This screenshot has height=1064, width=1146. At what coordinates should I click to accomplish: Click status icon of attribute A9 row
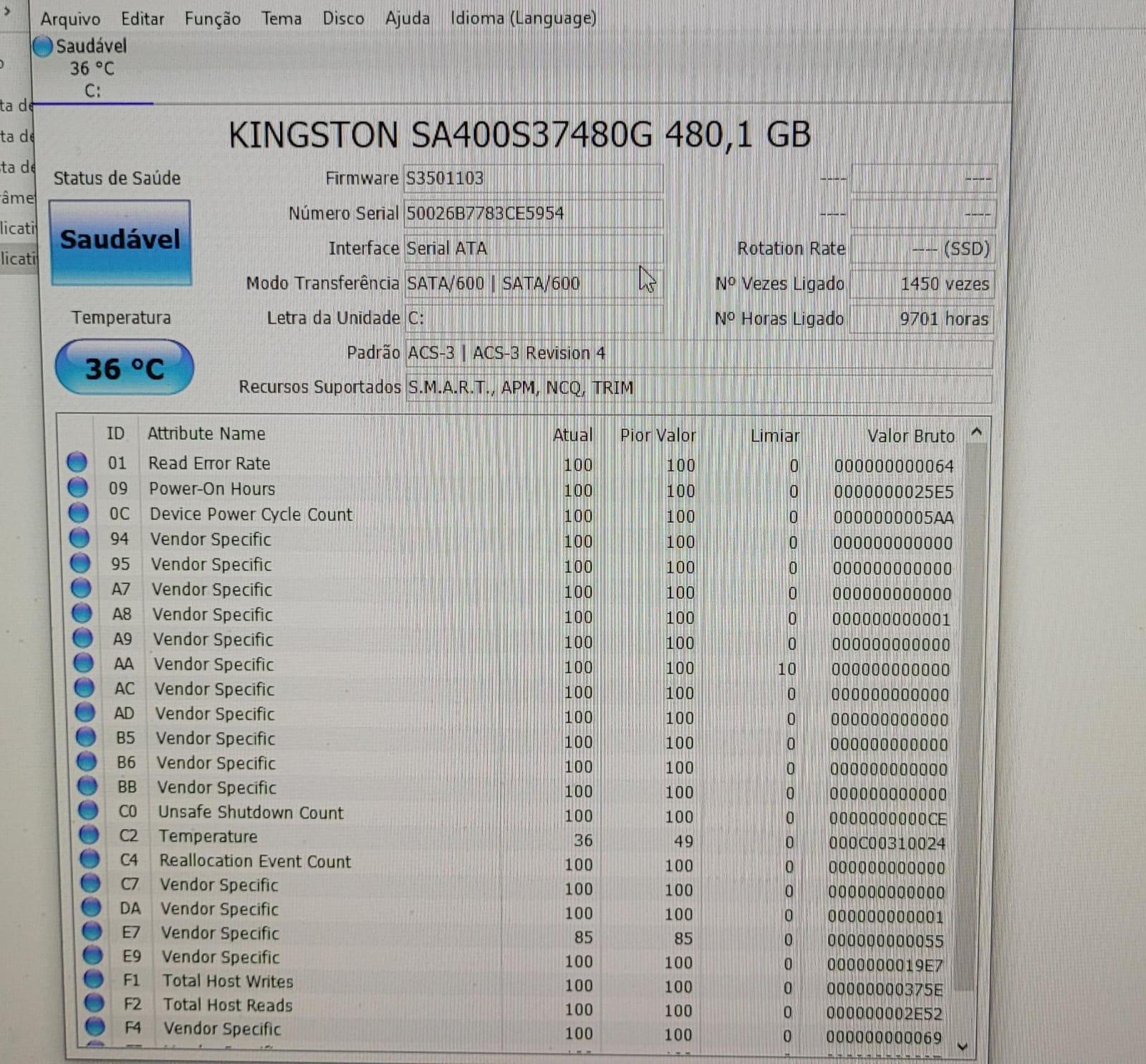click(x=82, y=638)
